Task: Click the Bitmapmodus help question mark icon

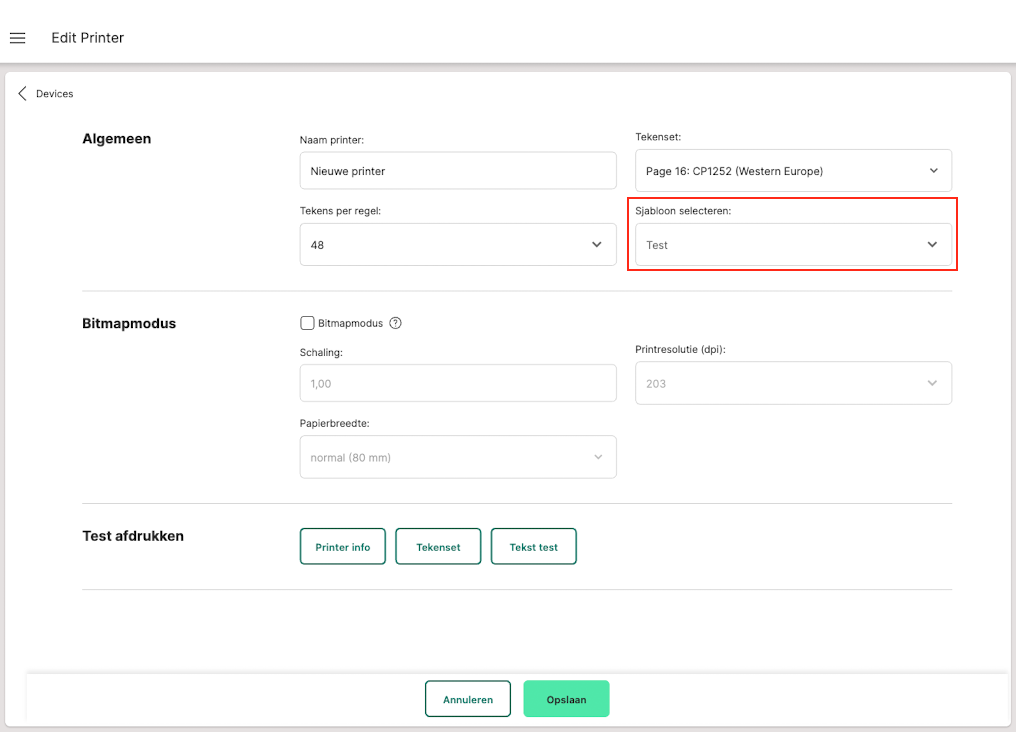Action: pos(395,323)
